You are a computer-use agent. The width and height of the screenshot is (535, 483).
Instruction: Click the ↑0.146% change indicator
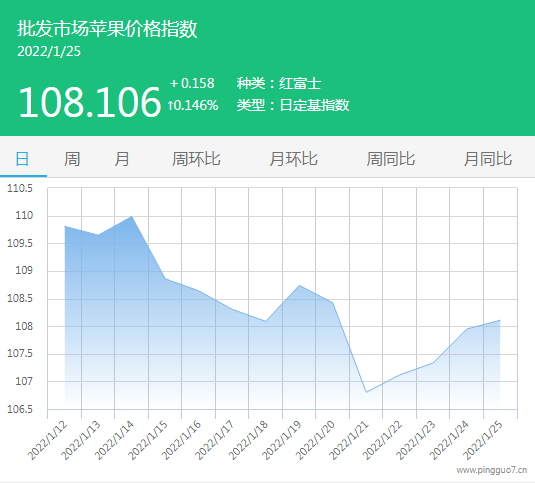(x=193, y=105)
